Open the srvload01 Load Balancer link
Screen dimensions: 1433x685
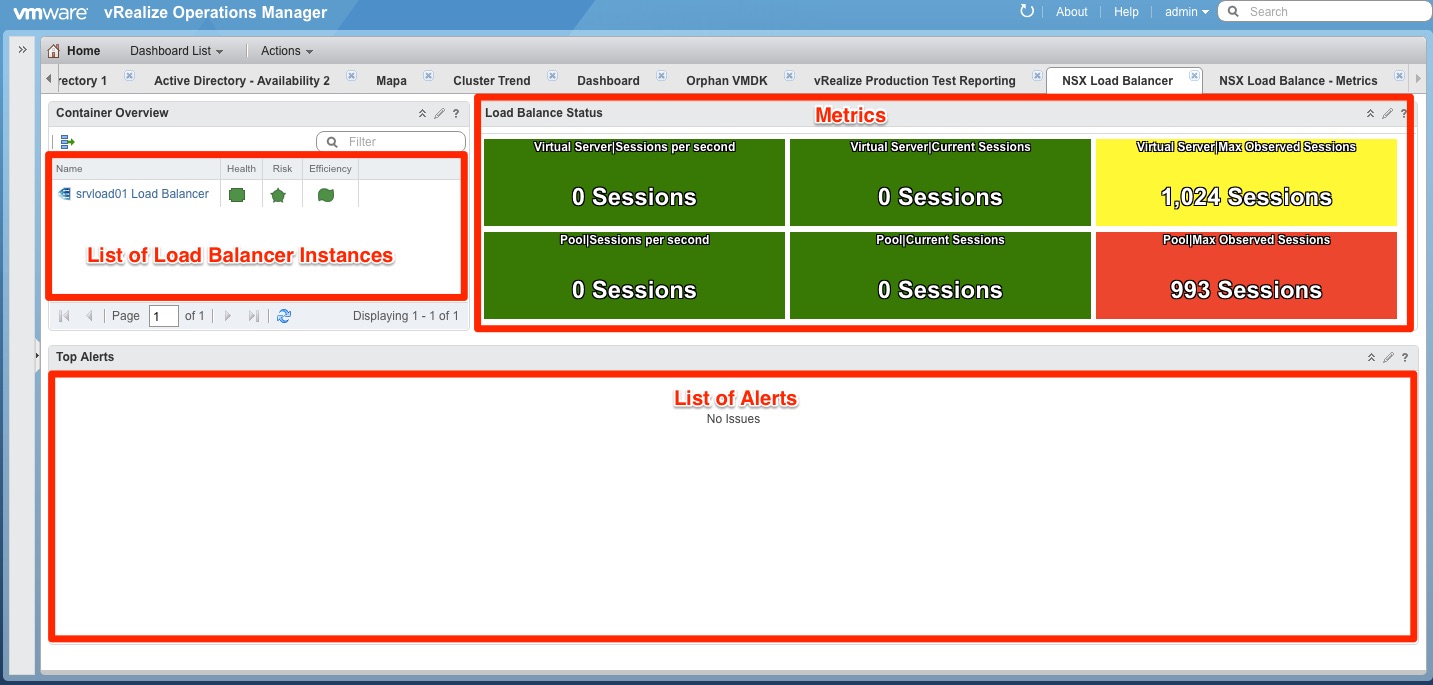(x=142, y=194)
